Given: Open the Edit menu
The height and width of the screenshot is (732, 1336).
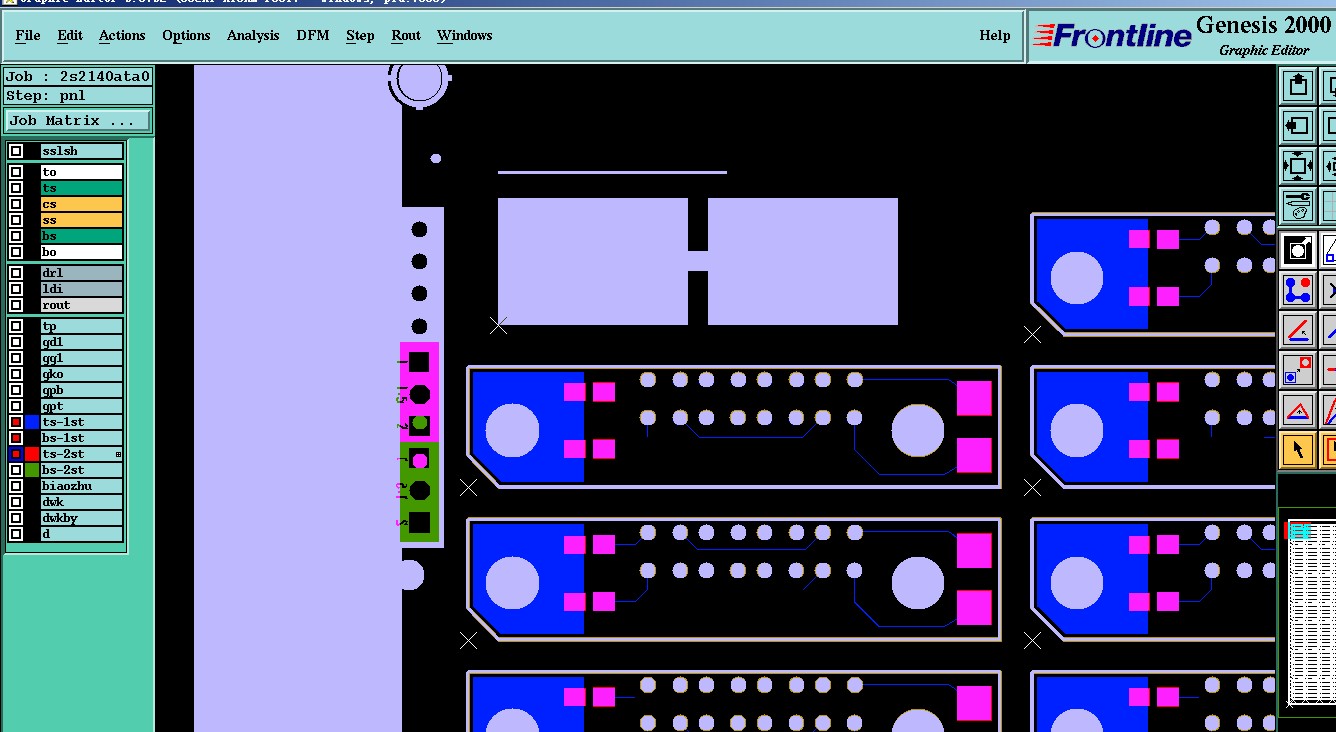Looking at the screenshot, I should pyautogui.click(x=70, y=36).
